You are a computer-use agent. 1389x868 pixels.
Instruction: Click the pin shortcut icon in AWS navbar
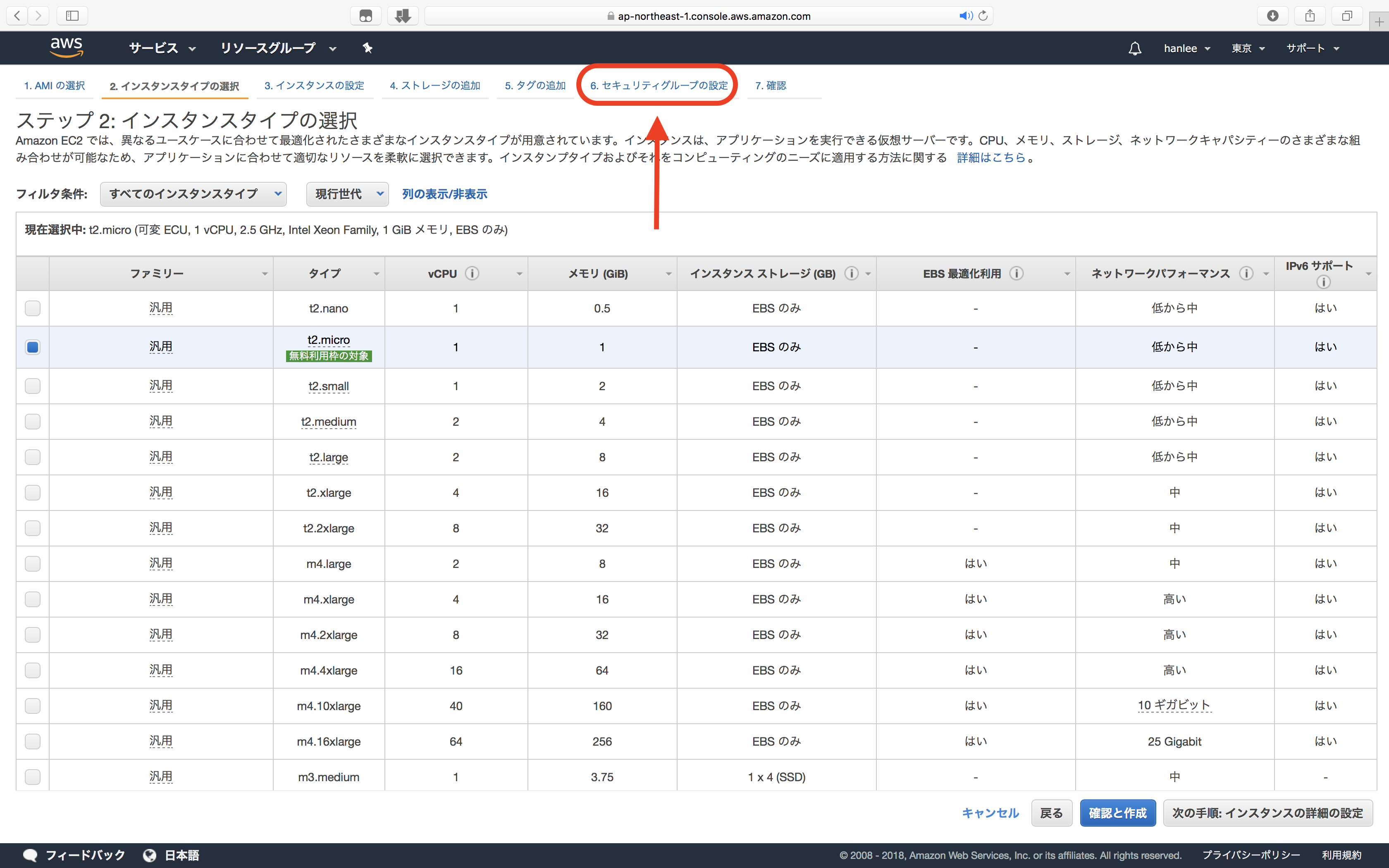point(368,48)
